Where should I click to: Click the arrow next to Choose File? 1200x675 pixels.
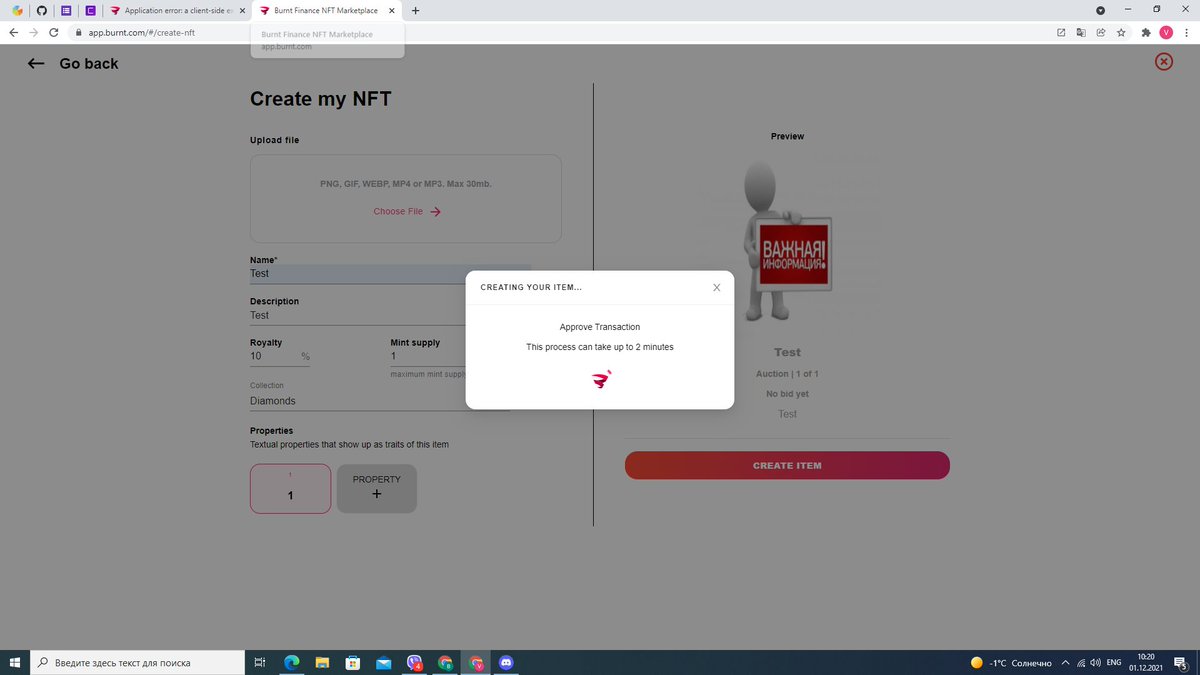click(435, 212)
